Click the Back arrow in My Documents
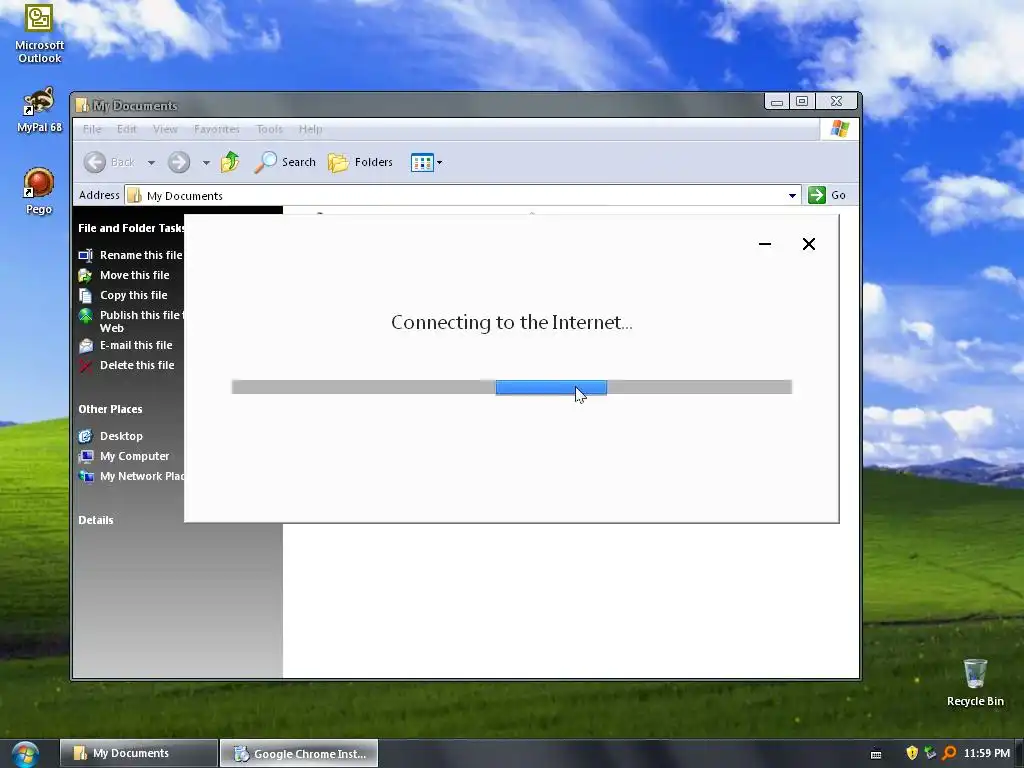The width and height of the screenshot is (1024, 768). (95, 162)
